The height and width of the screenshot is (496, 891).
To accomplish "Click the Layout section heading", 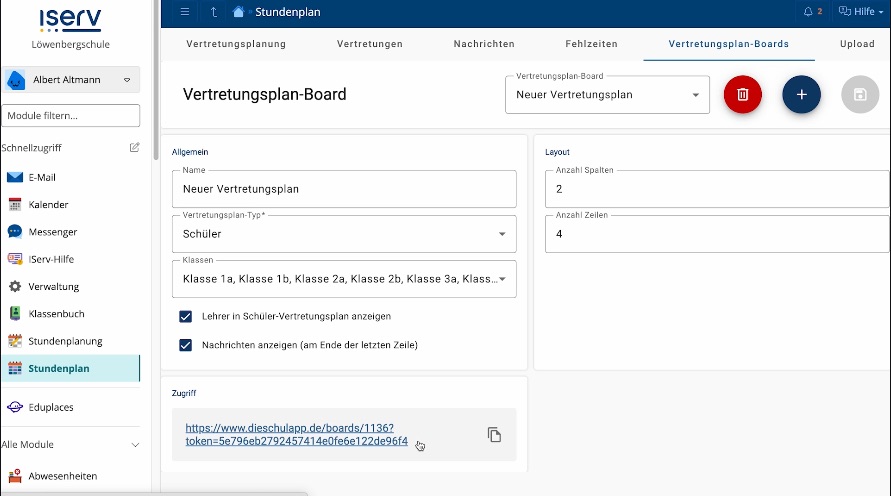I will pos(557,152).
